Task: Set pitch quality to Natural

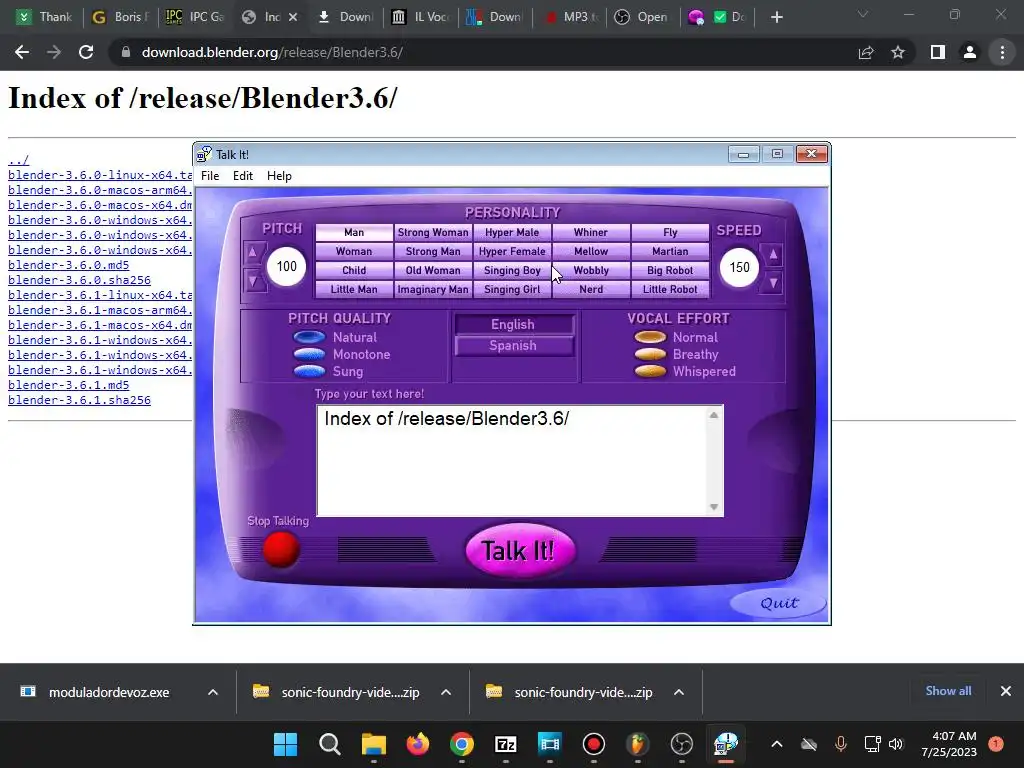Action: 309,337
